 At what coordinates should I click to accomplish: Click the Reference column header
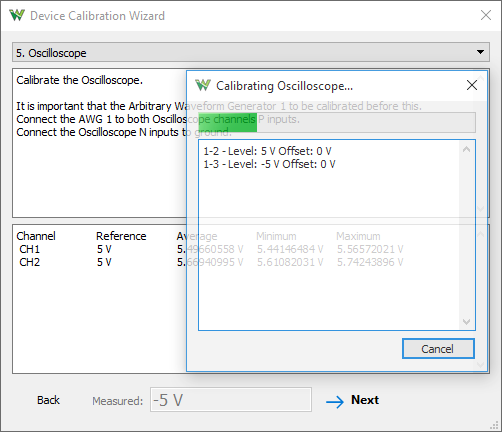point(121,236)
